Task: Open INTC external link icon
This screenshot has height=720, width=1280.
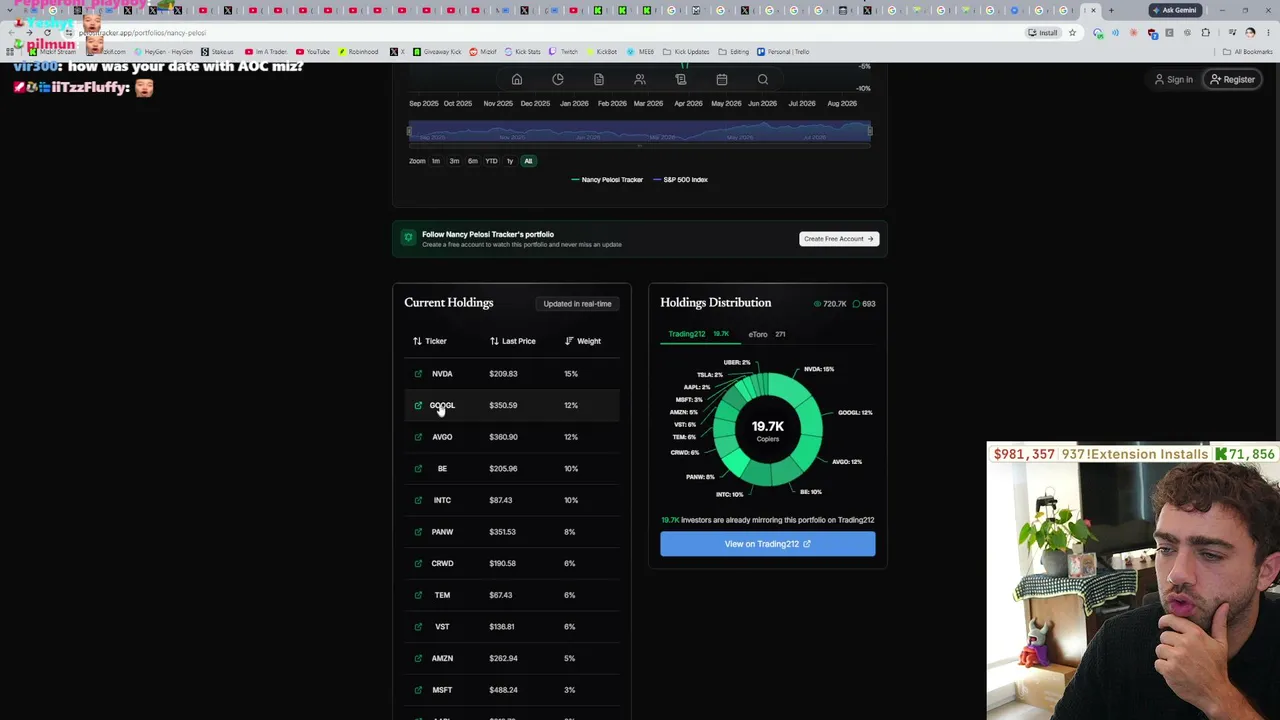Action: tap(418, 500)
